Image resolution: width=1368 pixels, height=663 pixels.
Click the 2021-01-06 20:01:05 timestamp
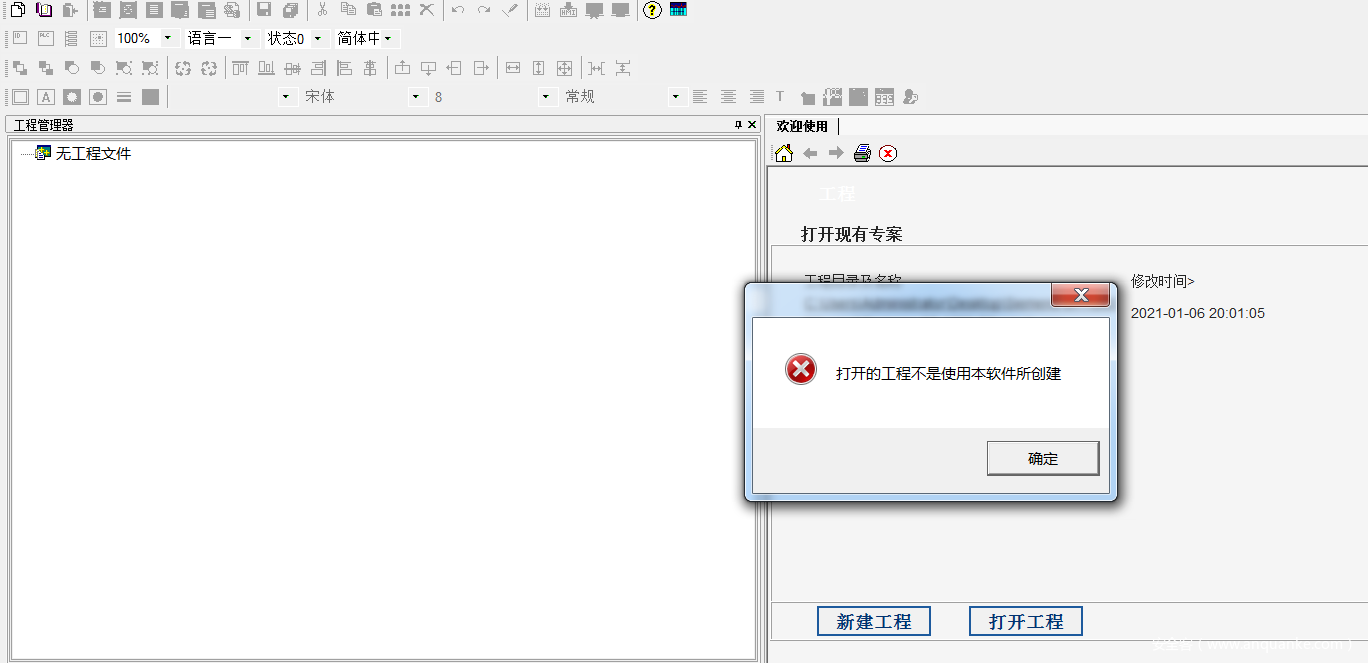(x=1198, y=313)
